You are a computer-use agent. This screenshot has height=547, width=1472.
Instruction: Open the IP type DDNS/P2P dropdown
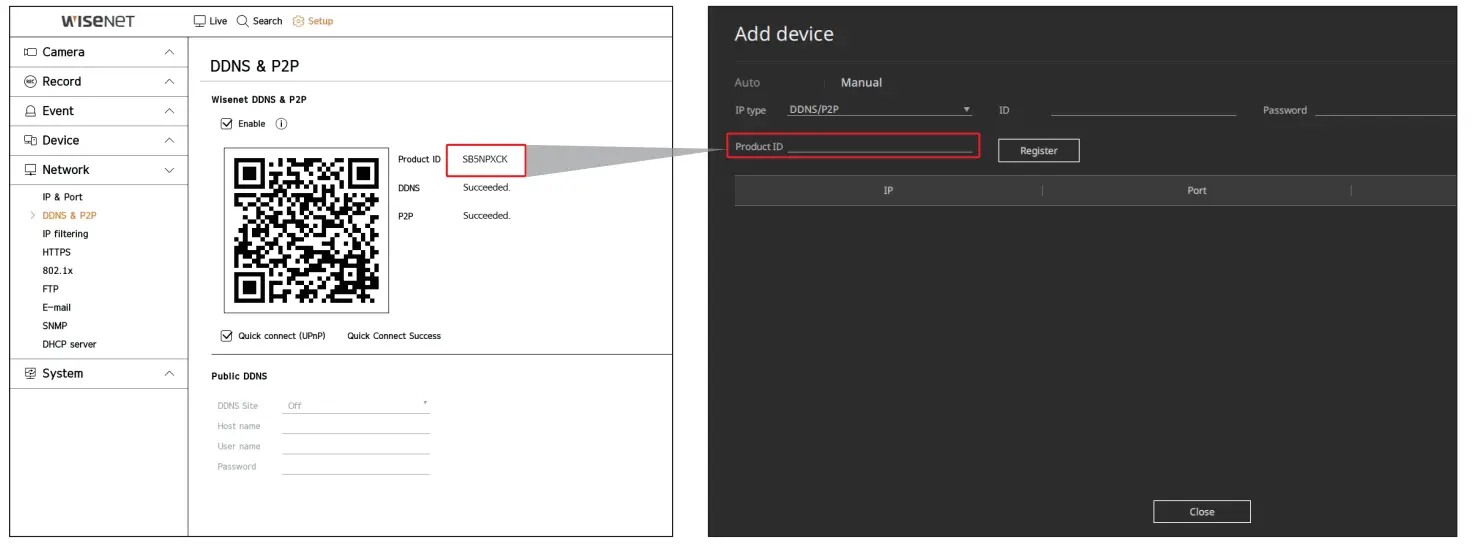click(x=880, y=110)
